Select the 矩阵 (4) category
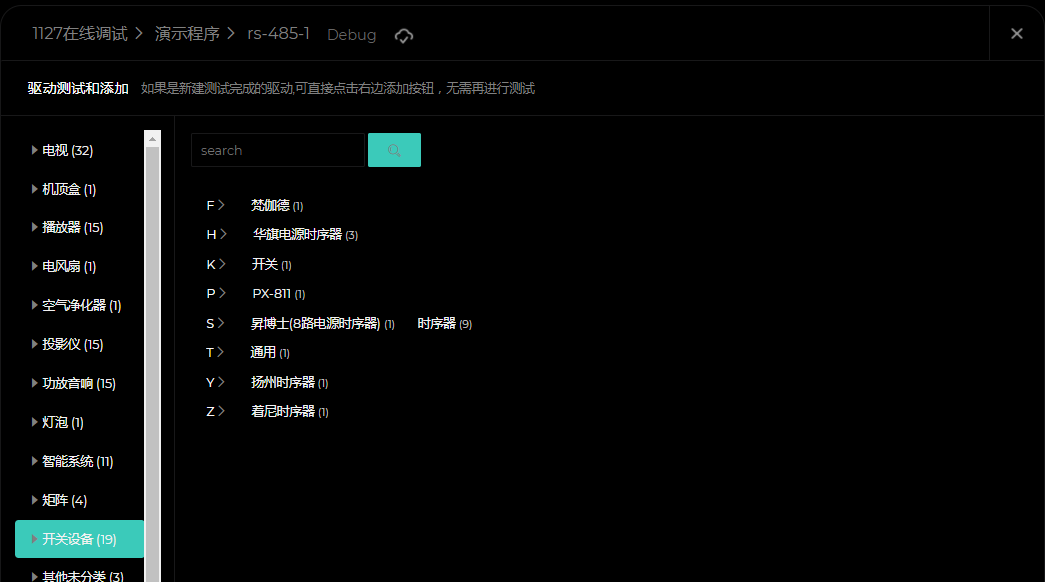Screen dimensions: 1045x582 pos(64,501)
